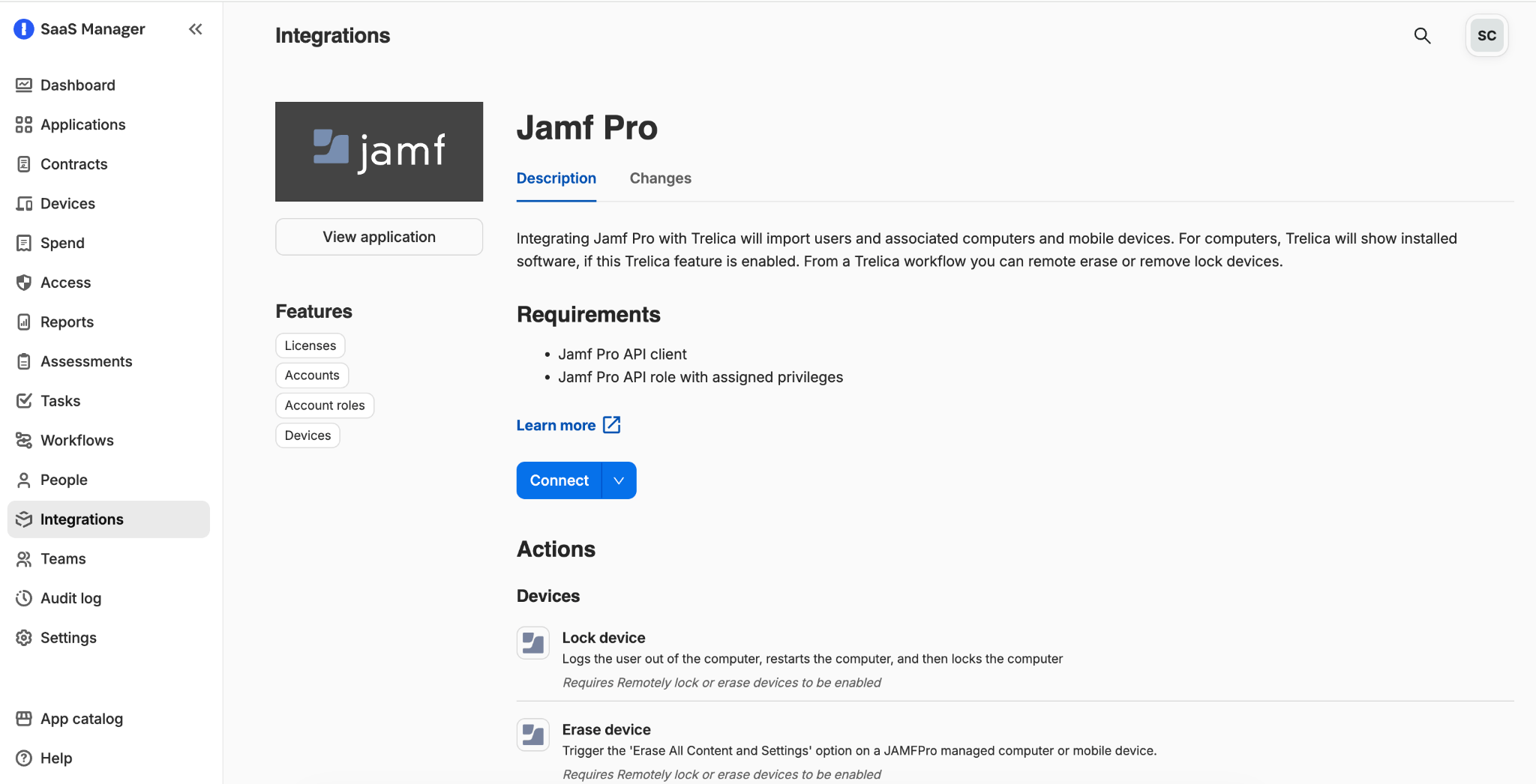
Task: Switch to the Changes tab
Action: coord(660,178)
